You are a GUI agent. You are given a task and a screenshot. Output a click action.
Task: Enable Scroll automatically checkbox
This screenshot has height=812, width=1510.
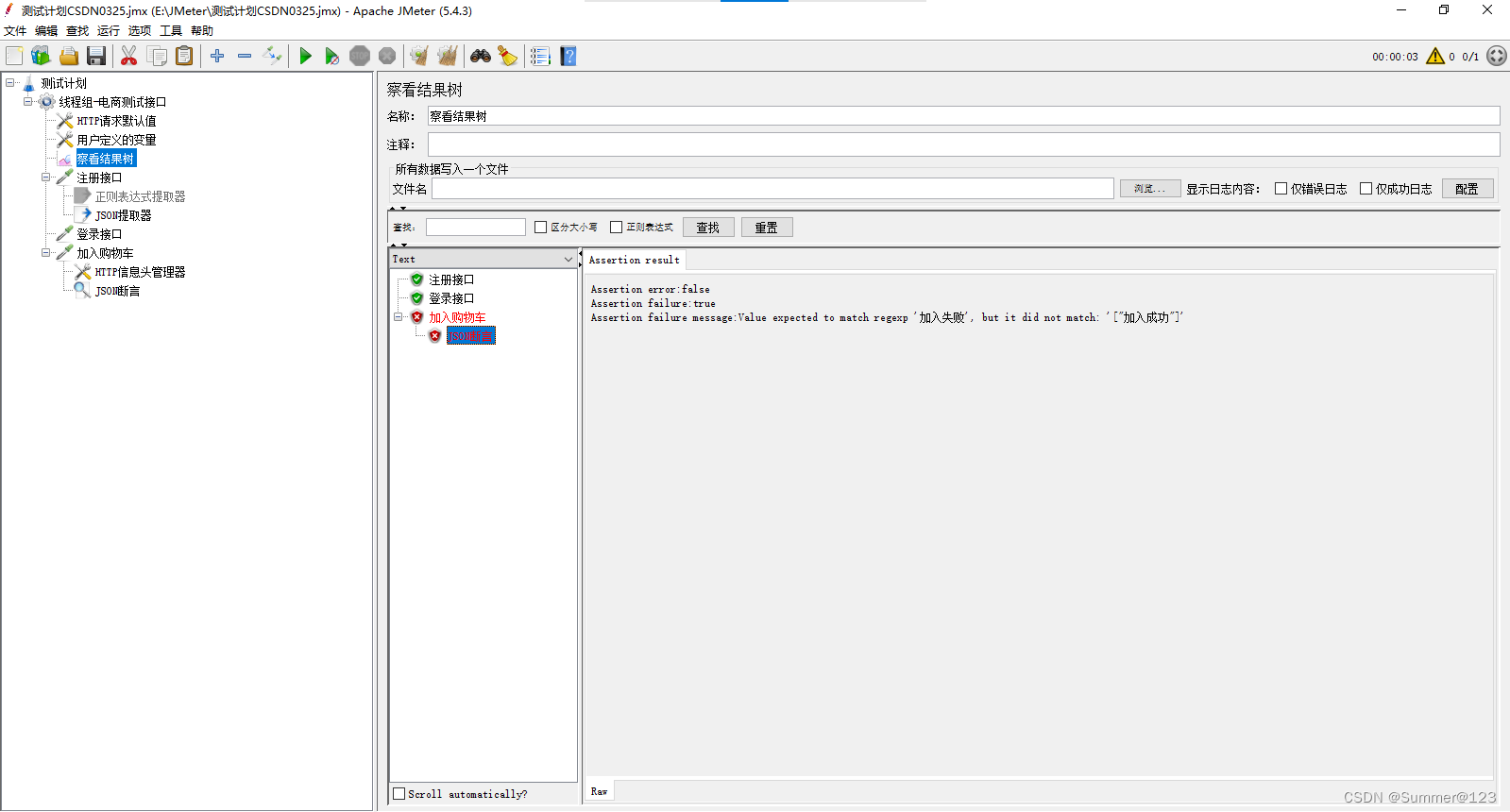(x=399, y=794)
